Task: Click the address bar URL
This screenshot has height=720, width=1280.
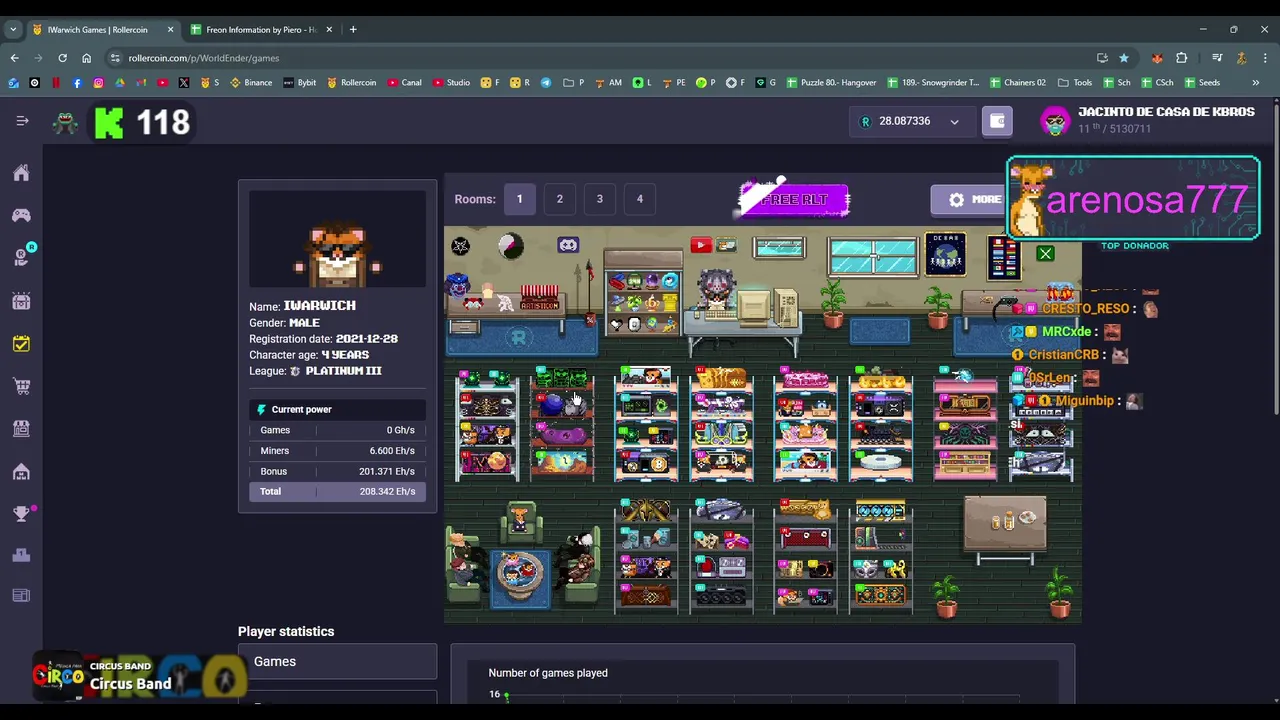Action: click(x=204, y=58)
